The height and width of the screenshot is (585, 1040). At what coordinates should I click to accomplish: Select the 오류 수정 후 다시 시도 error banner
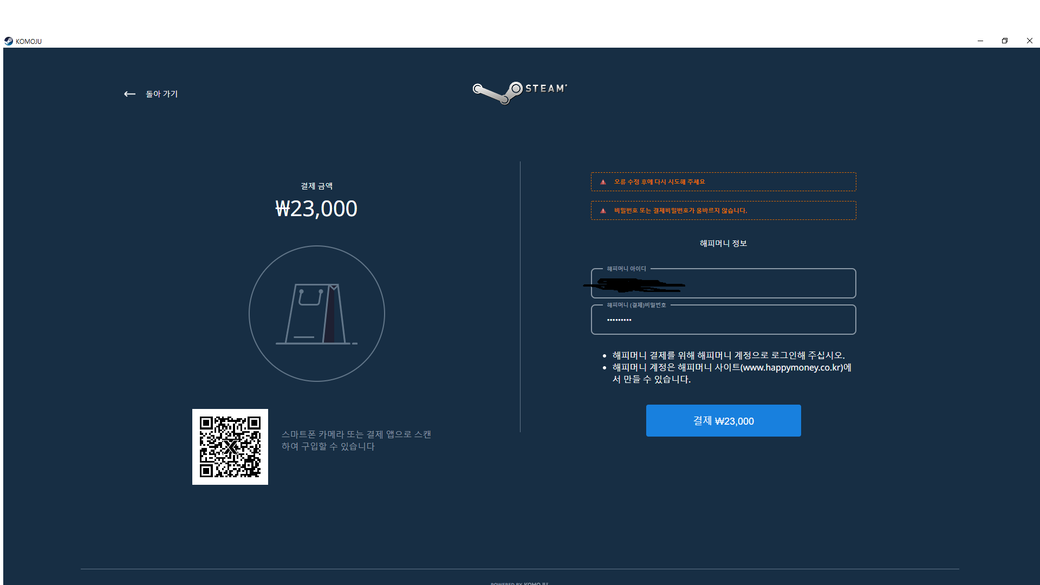click(723, 182)
